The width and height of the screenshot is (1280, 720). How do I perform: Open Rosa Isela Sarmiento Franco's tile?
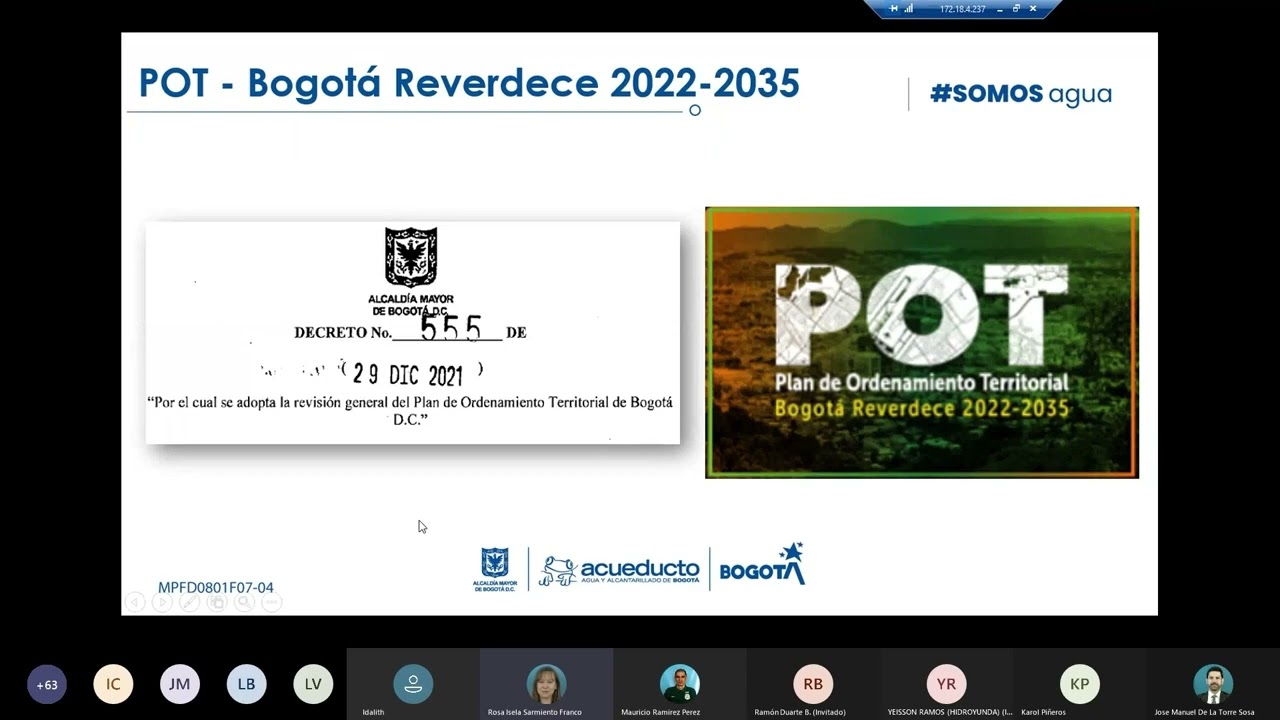[546, 684]
